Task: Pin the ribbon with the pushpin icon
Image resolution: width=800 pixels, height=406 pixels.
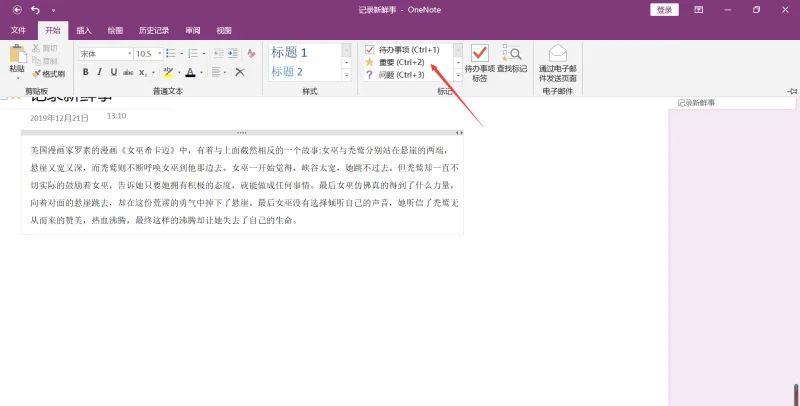Action: pyautogui.click(x=792, y=91)
